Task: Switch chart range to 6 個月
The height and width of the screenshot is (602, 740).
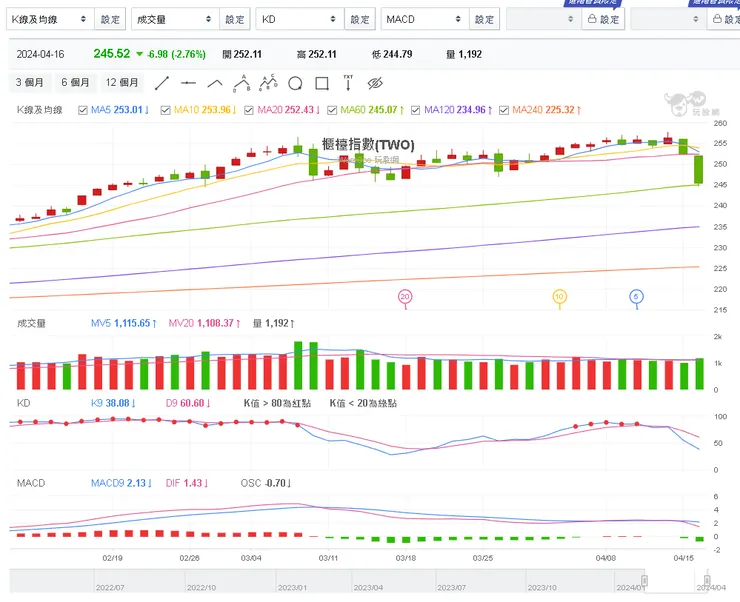Action: [x=75, y=83]
